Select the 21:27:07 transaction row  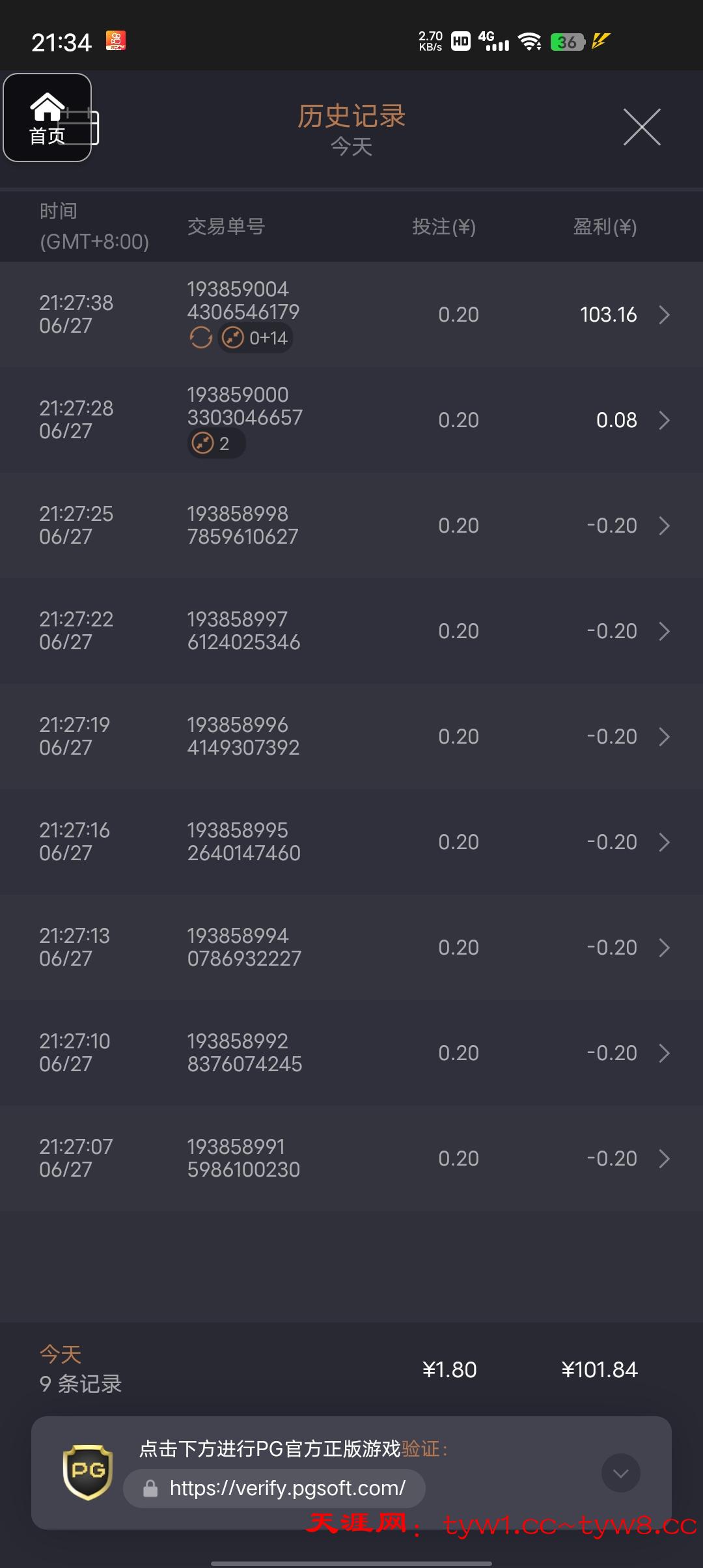(x=351, y=1158)
